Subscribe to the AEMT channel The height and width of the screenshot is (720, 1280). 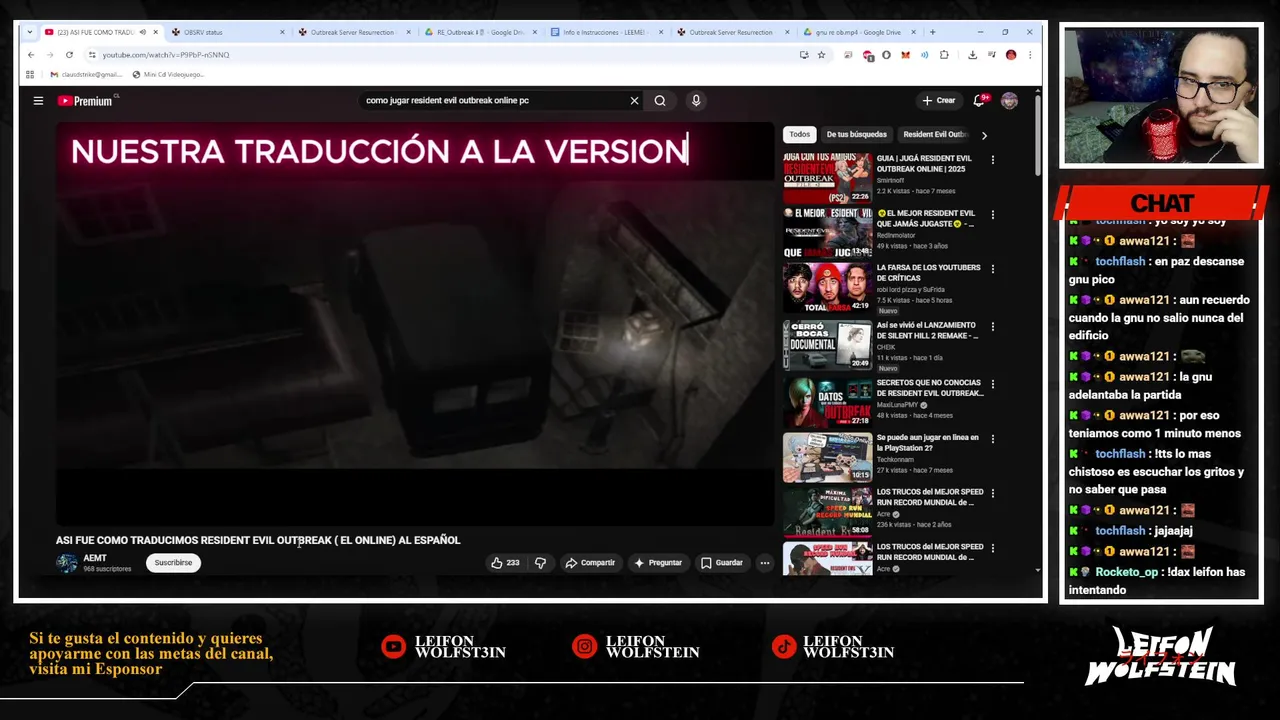click(173, 563)
